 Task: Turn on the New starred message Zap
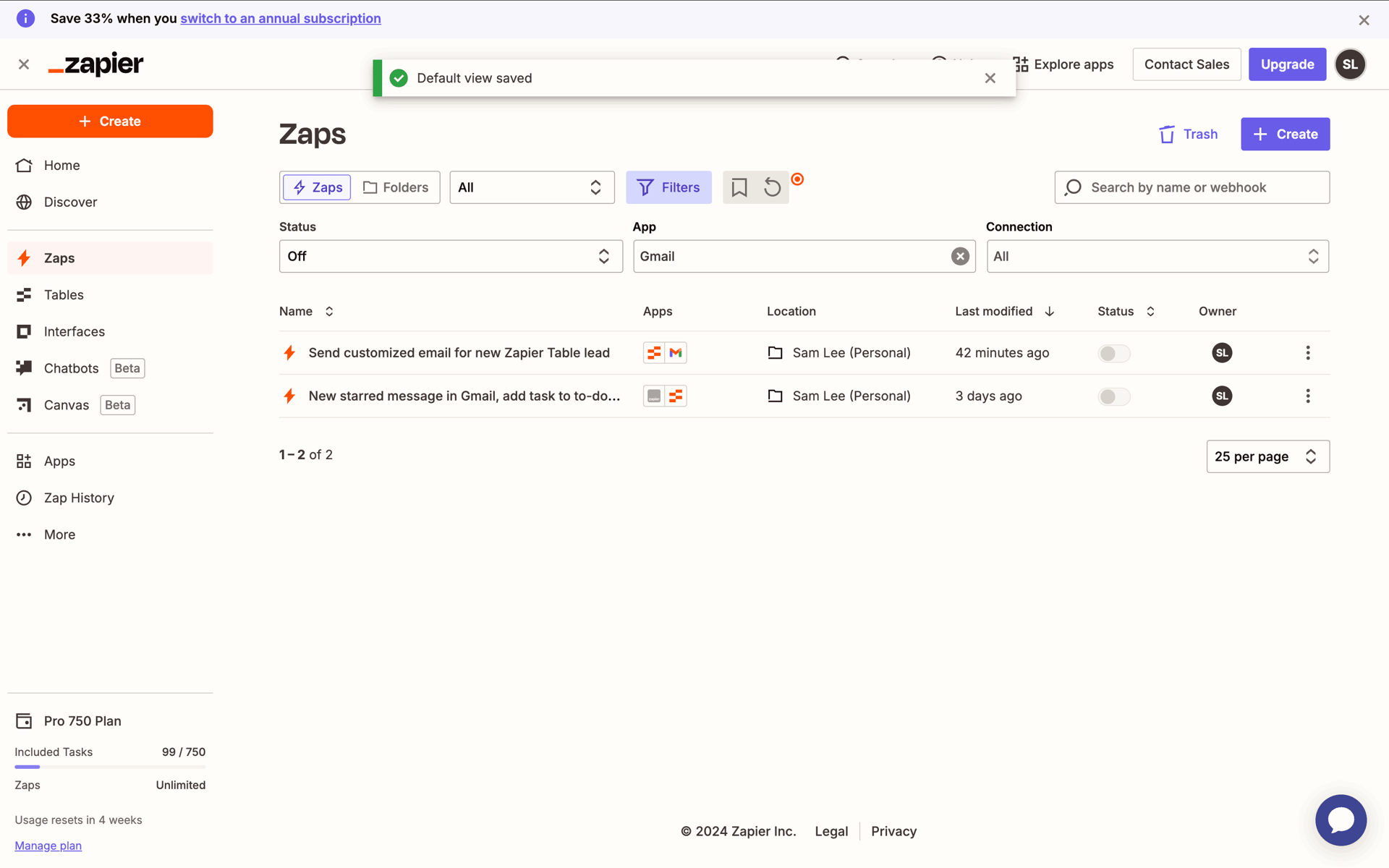click(x=1113, y=396)
